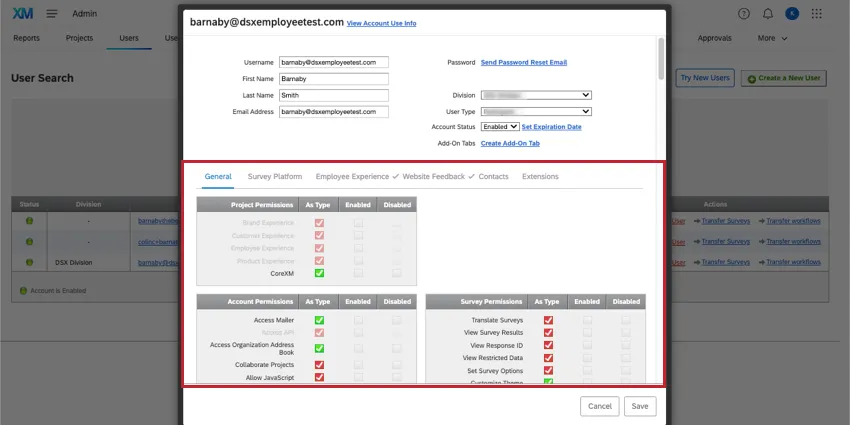Toggle CoreXM As Type checkbox
The height and width of the screenshot is (425, 850).
[x=319, y=272]
